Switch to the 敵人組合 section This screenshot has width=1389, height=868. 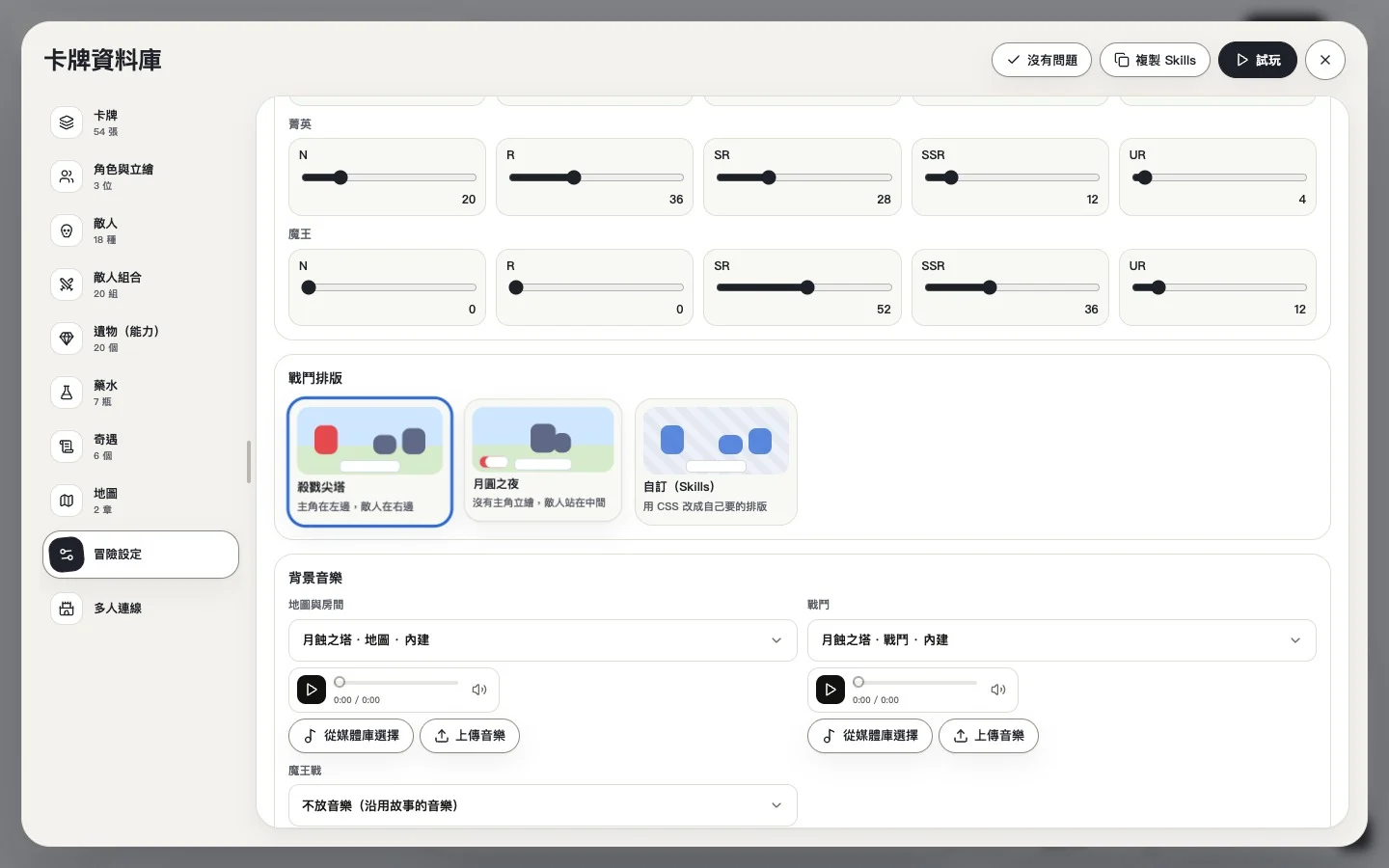(141, 285)
